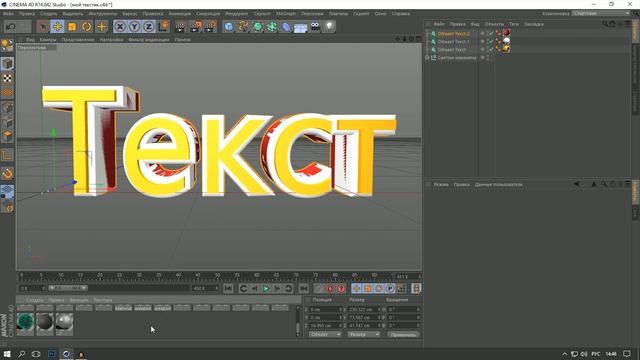The width and height of the screenshot is (640, 360).
Task: Click the blue workplane grid icon
Action: pos(7,192)
